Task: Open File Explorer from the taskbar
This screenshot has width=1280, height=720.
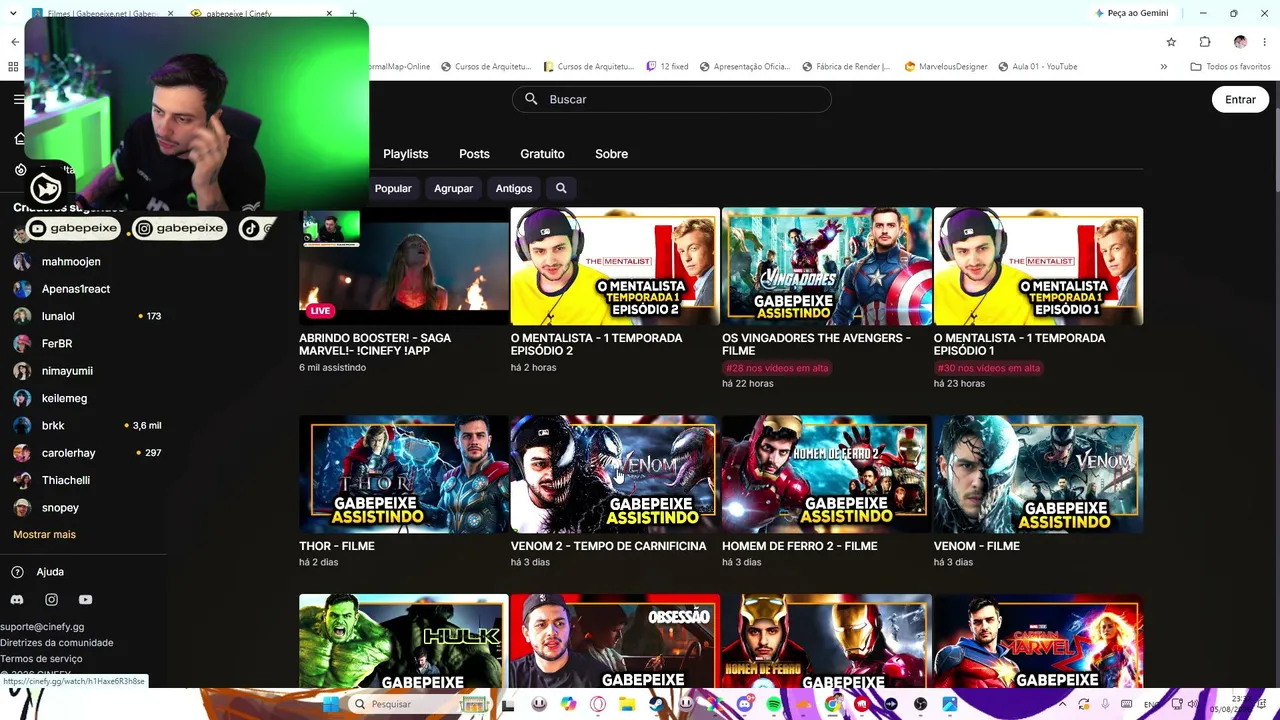Action: pyautogui.click(x=627, y=704)
